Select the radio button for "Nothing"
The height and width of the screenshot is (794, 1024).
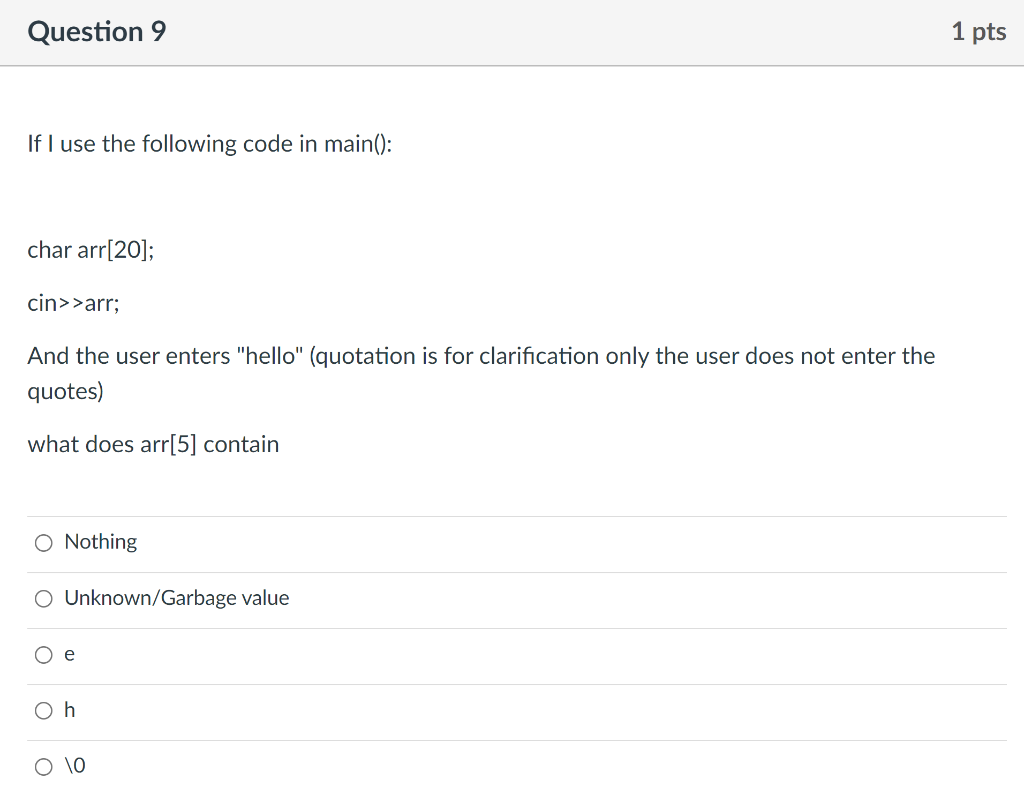click(x=44, y=542)
